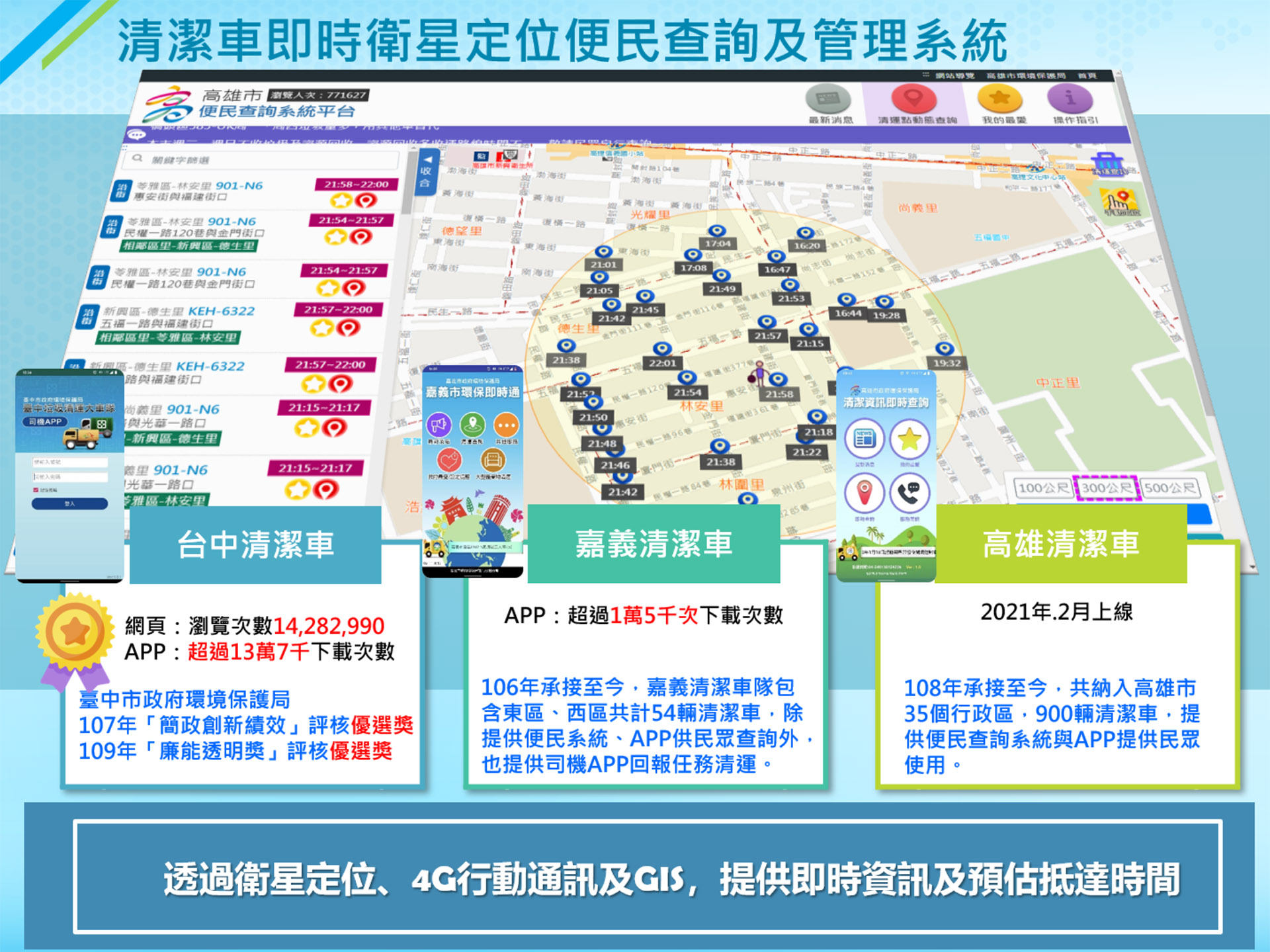This screenshot has width=1270, height=952.
Task: Select the 300公尺 radius option
Action: click(x=1106, y=488)
